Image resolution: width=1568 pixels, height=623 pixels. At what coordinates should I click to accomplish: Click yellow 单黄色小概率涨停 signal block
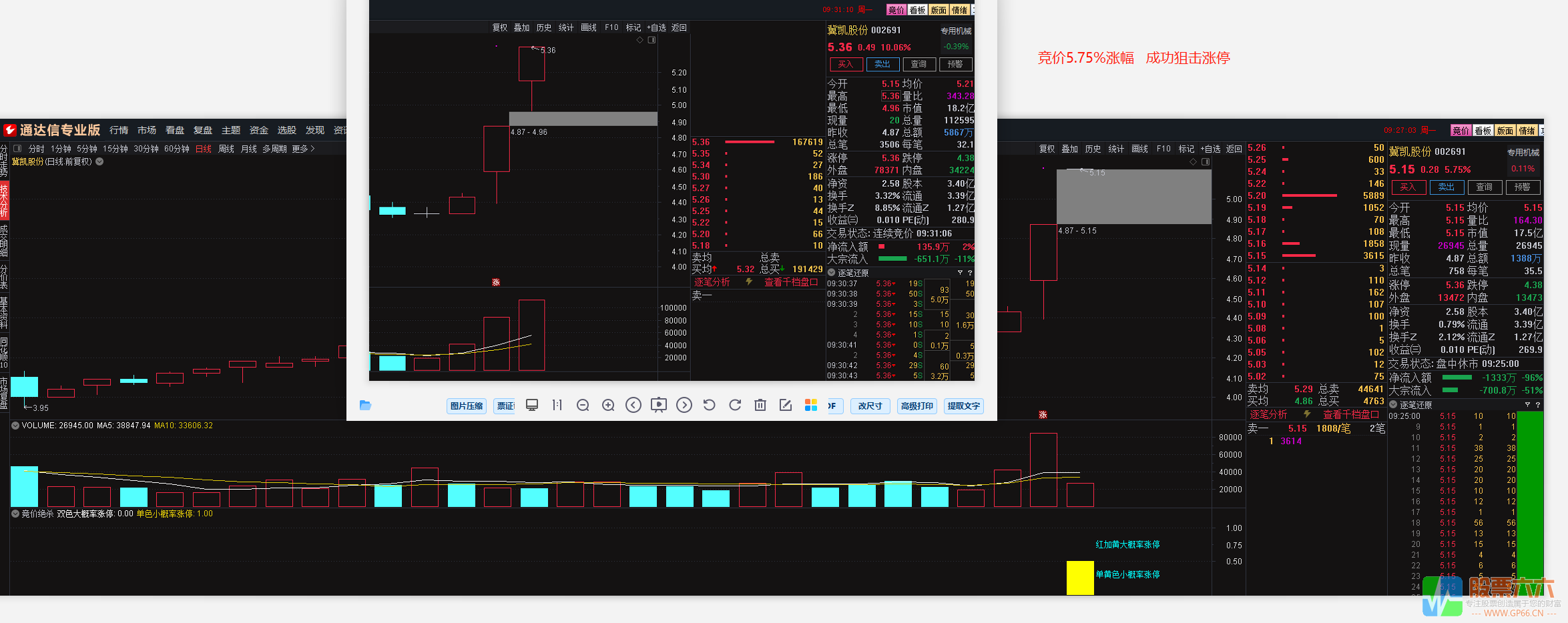pyautogui.click(x=1080, y=578)
